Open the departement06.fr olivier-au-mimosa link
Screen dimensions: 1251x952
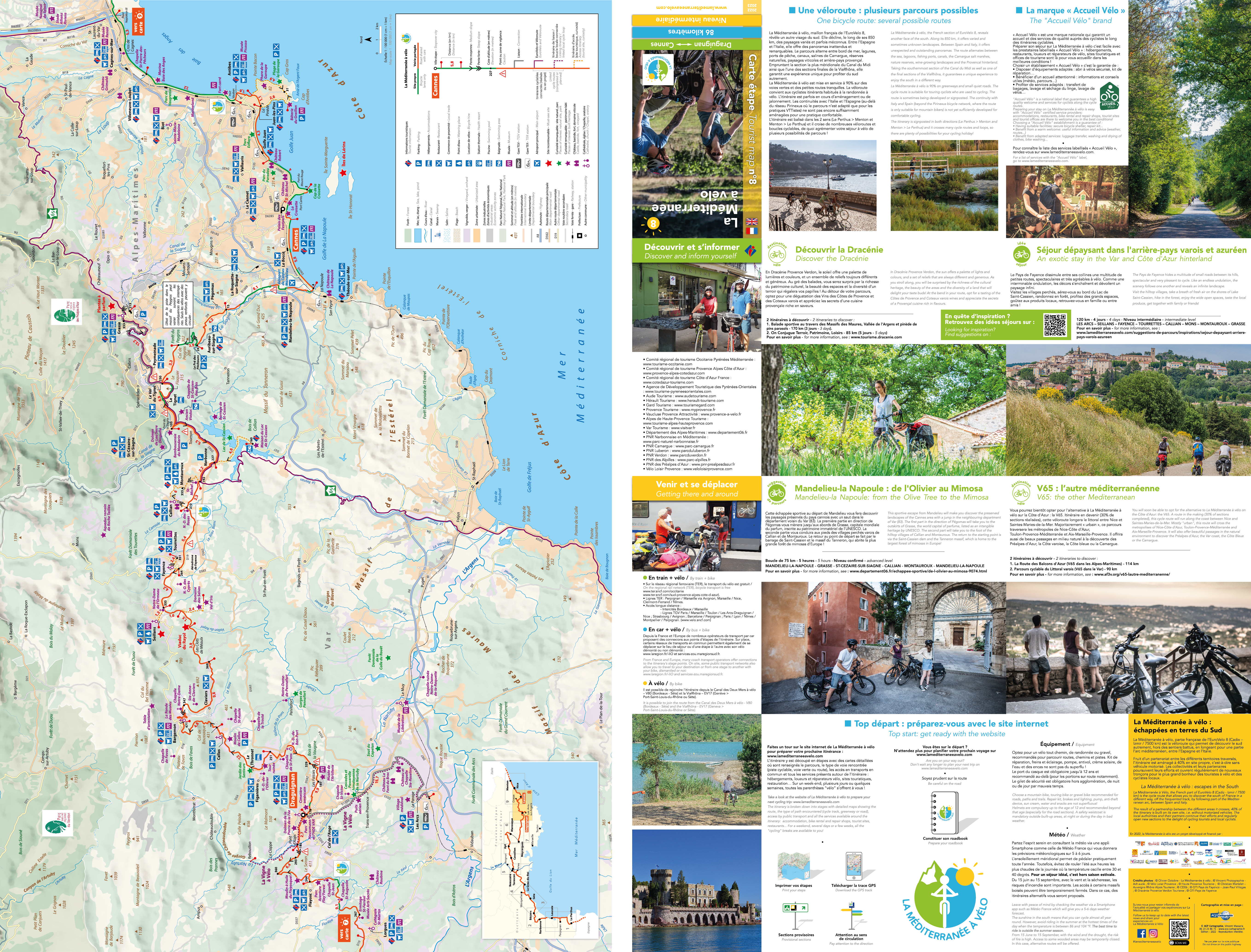click(x=918, y=571)
